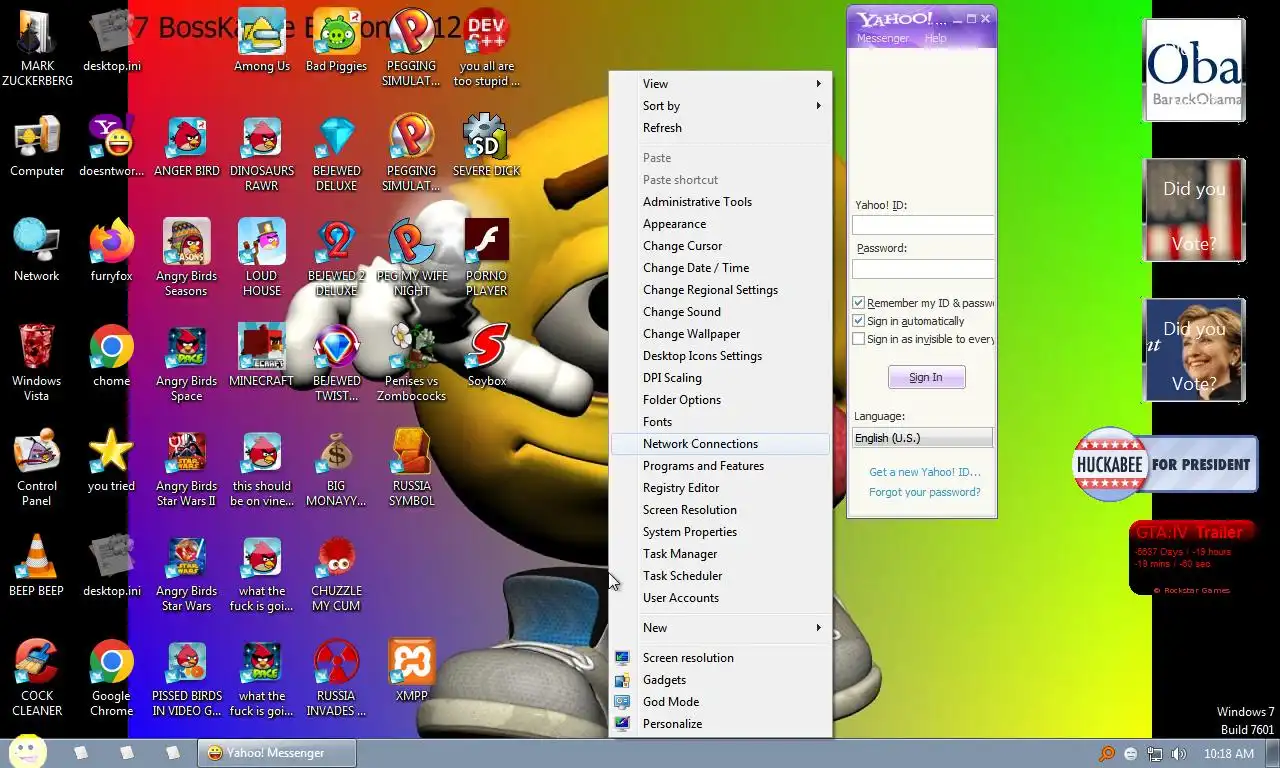Click the LOUD HOUSE desktop icon

tap(261, 259)
